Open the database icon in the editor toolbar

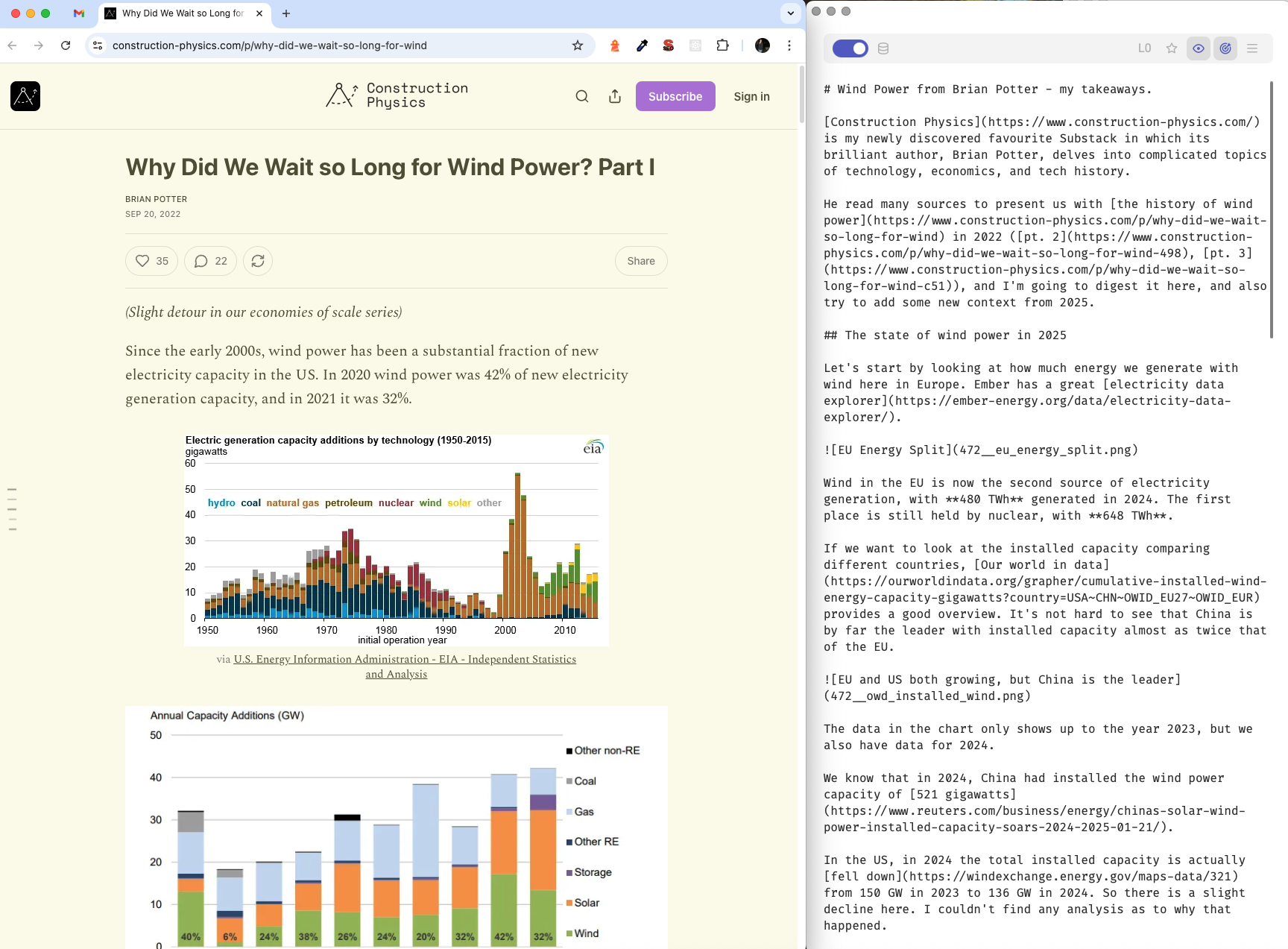point(883,48)
